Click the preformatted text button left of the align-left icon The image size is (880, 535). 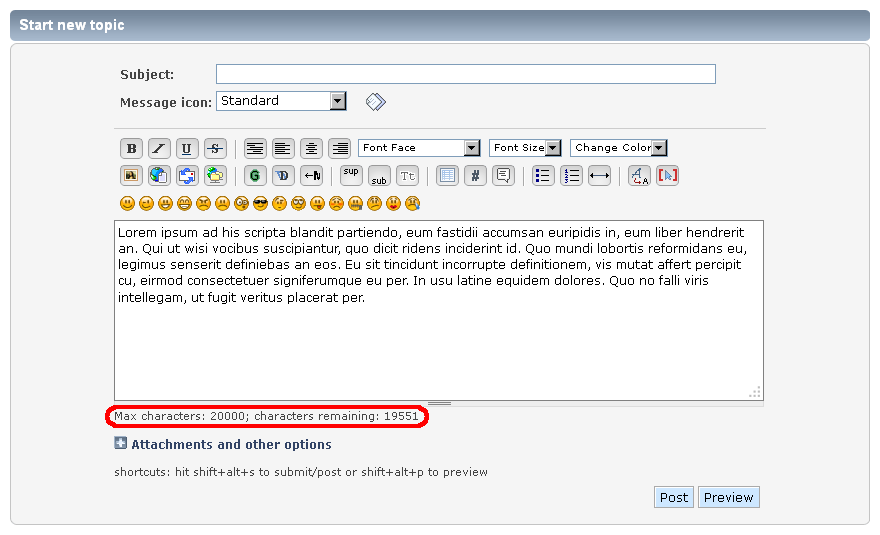click(255, 148)
